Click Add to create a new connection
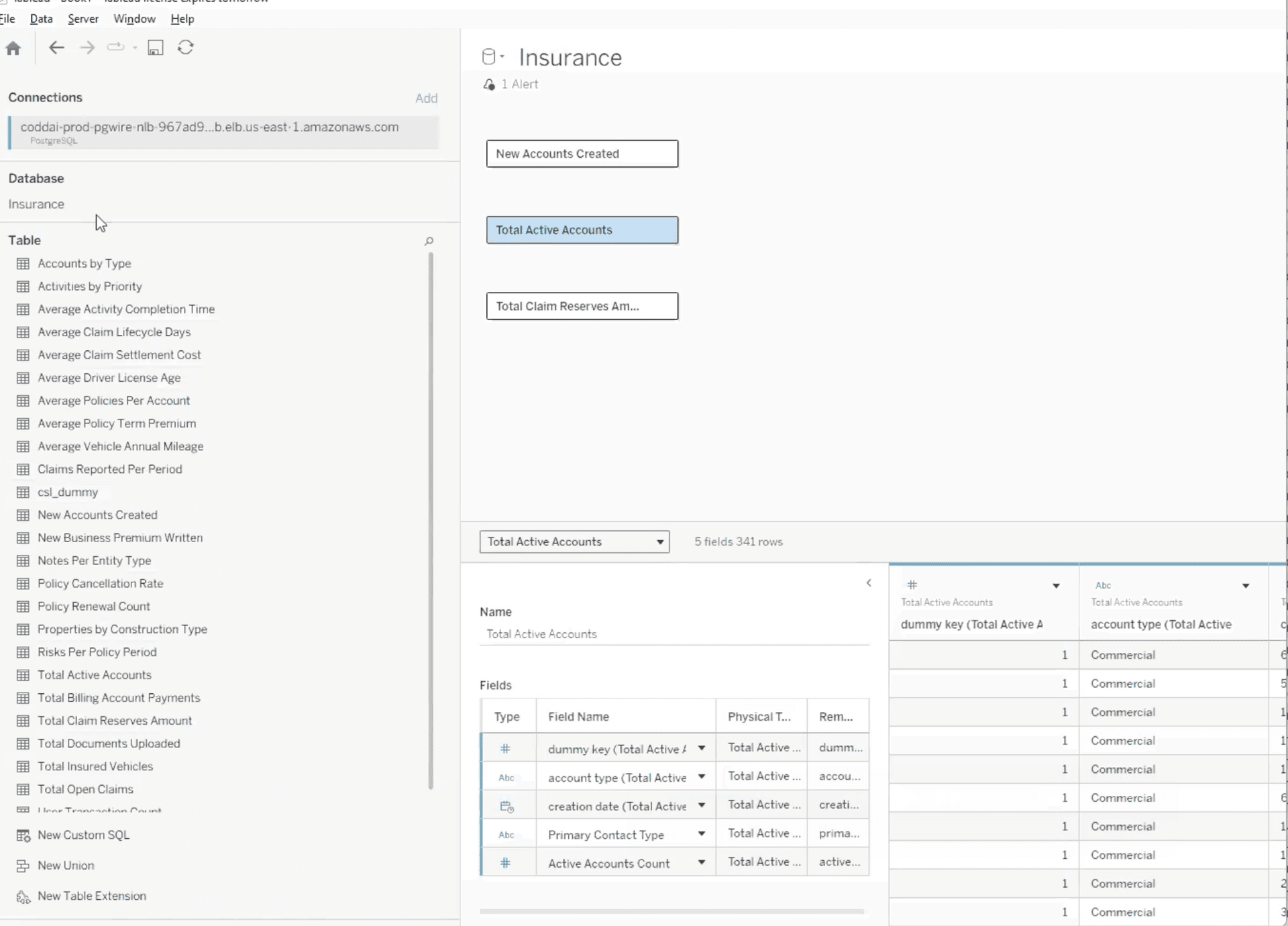1288x926 pixels. pyautogui.click(x=427, y=98)
